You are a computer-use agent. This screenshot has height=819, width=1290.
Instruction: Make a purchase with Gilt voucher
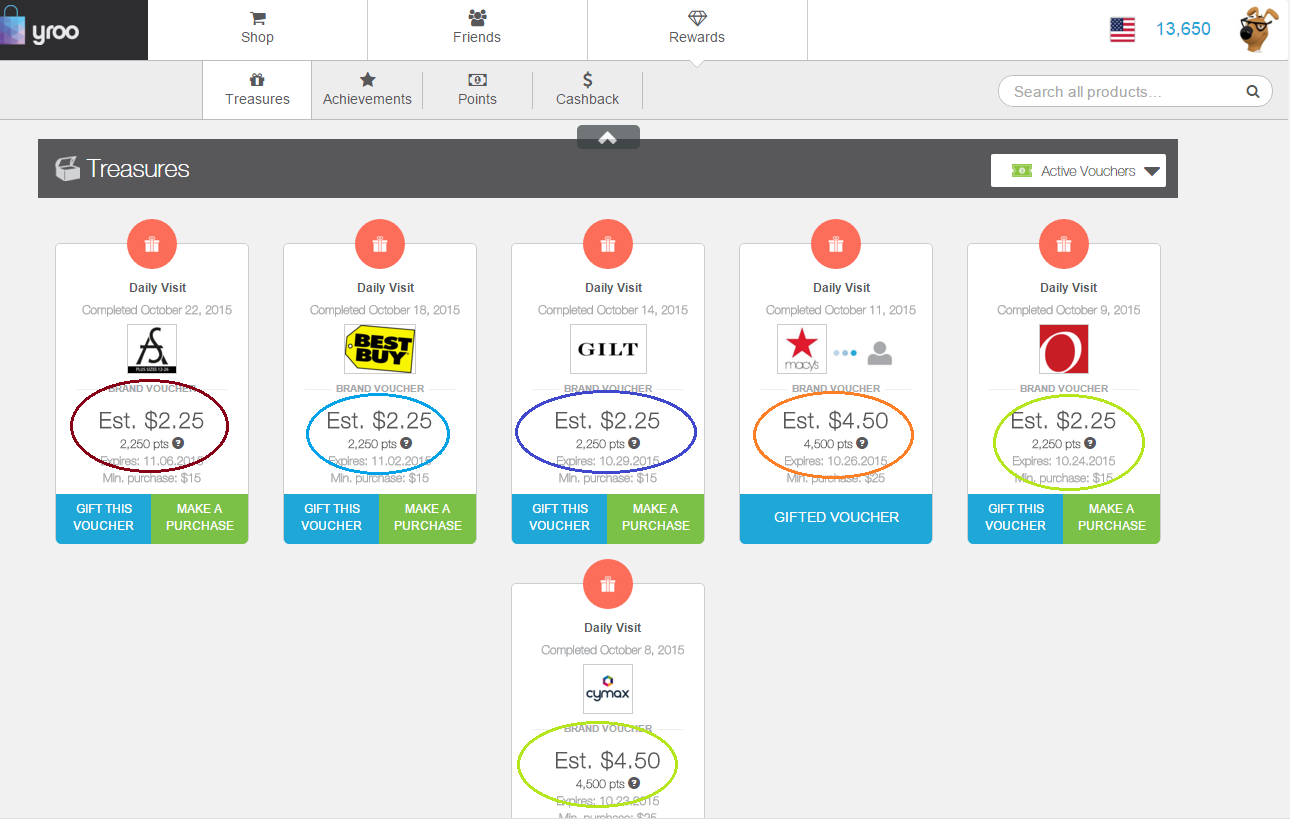[656, 518]
